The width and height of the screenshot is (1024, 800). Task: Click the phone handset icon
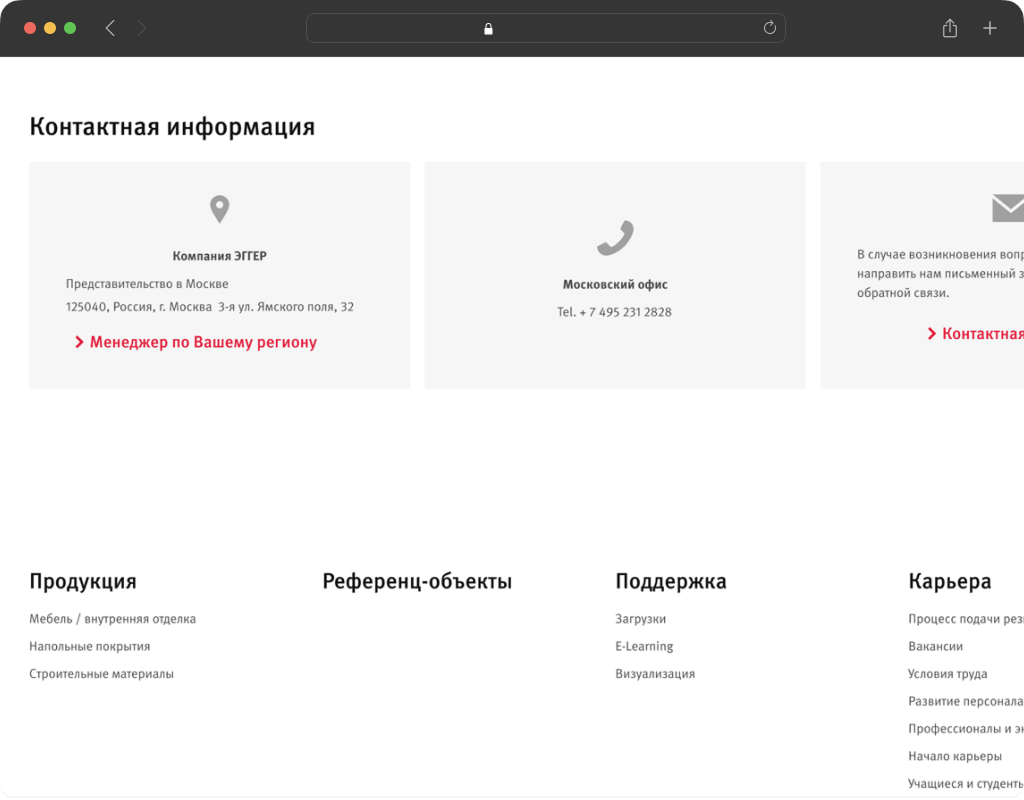pyautogui.click(x=615, y=237)
